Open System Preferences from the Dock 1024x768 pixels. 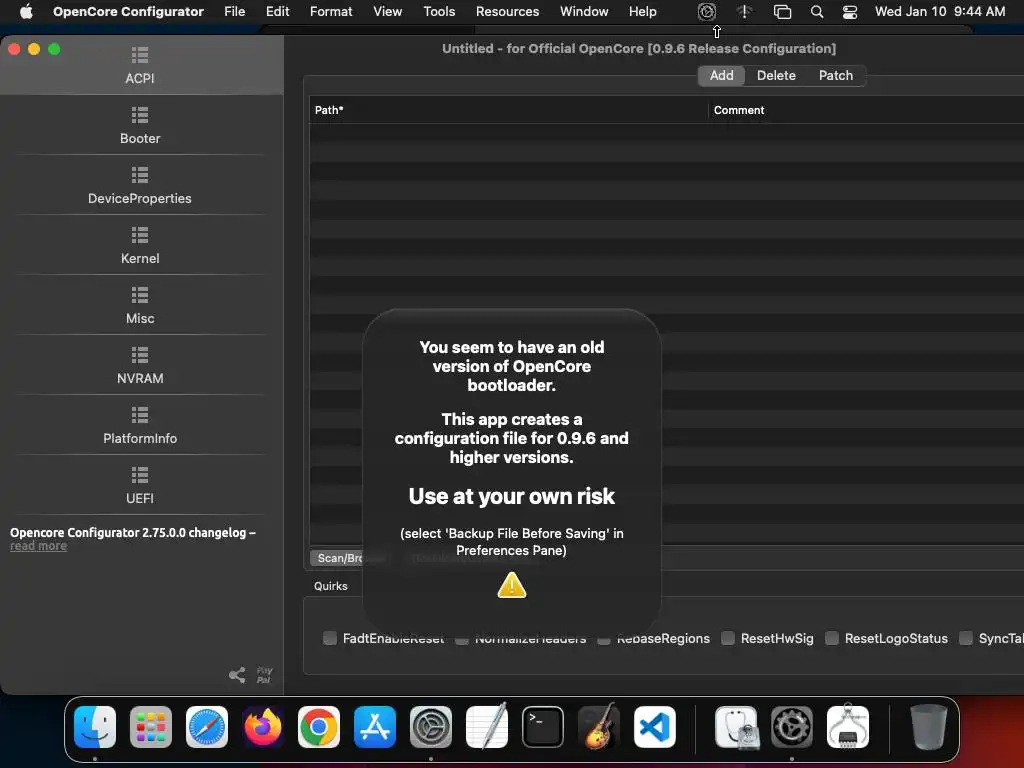pyautogui.click(x=431, y=727)
